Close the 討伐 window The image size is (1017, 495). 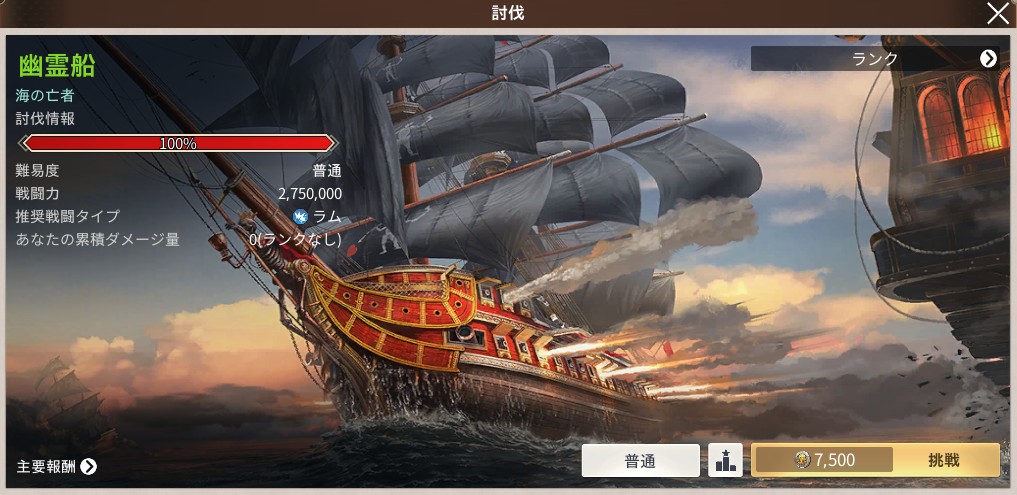(998, 13)
